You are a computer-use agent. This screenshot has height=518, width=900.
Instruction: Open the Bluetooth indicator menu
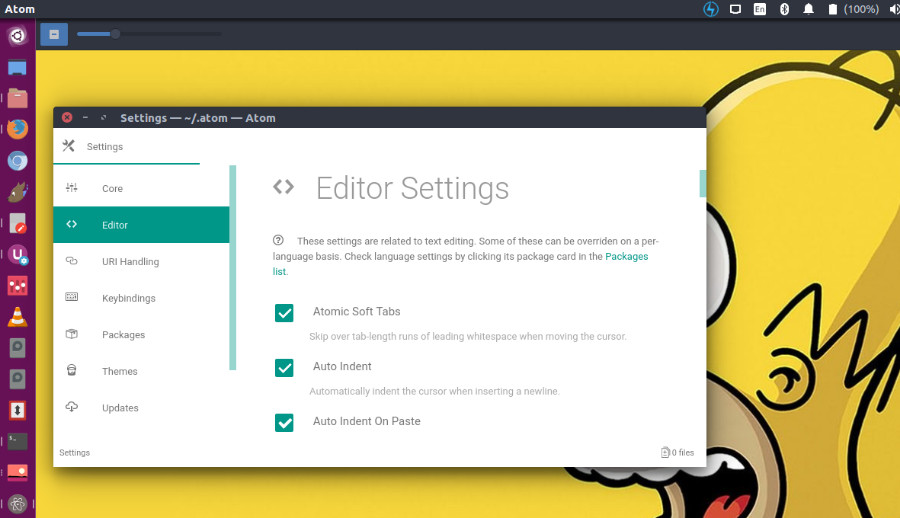pos(784,9)
